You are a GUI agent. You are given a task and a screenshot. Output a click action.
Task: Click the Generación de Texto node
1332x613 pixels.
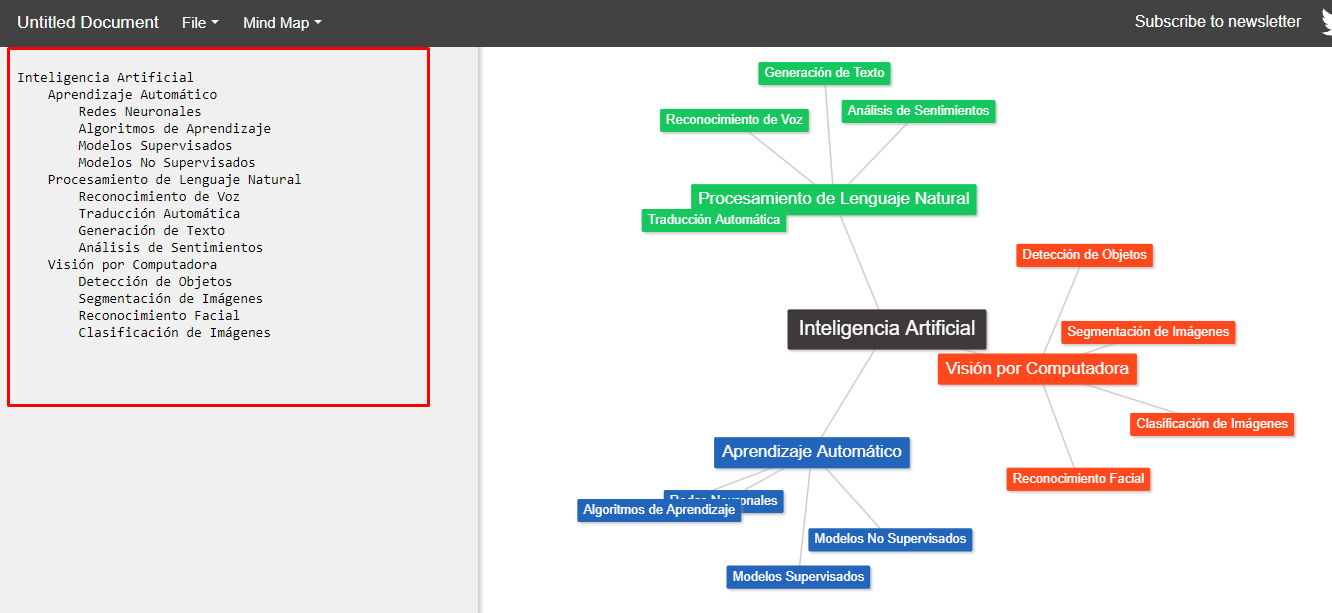tap(824, 73)
